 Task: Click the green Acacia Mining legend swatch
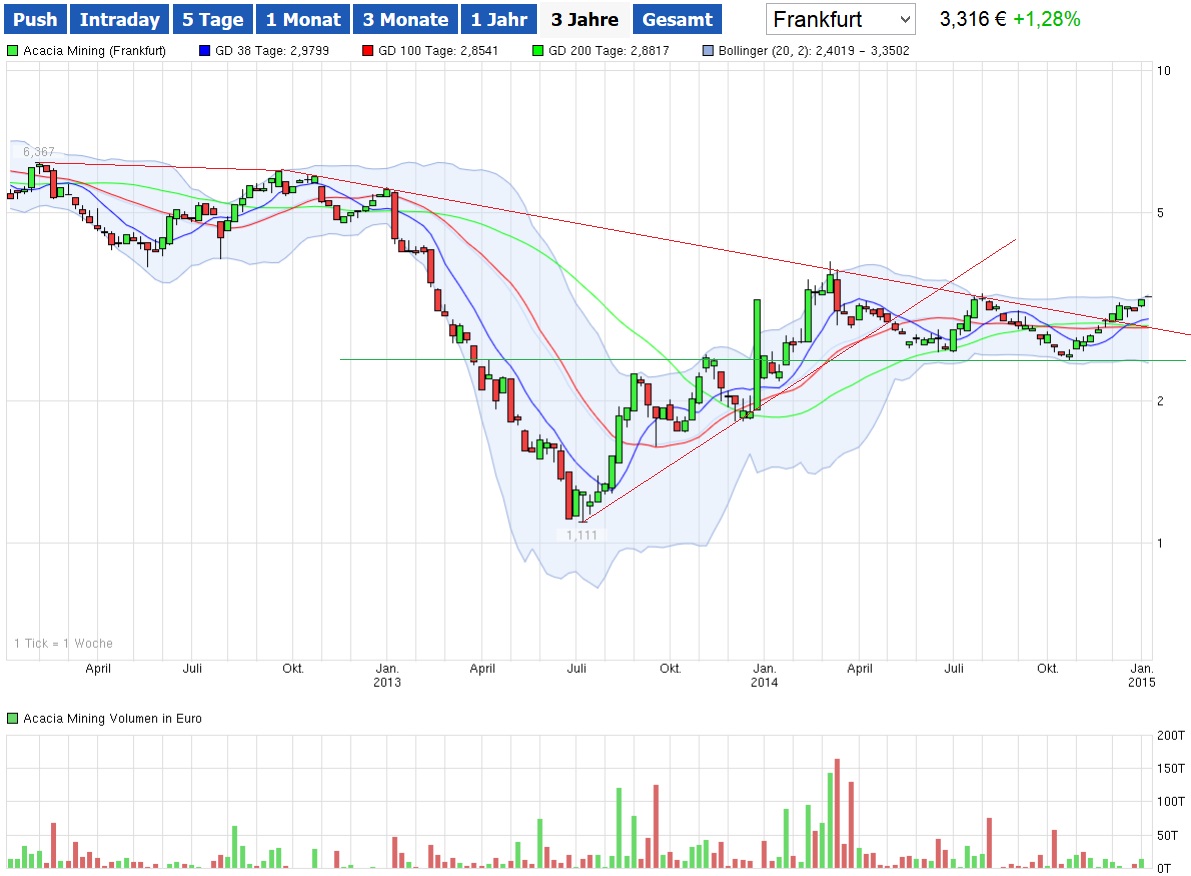tap(12, 50)
